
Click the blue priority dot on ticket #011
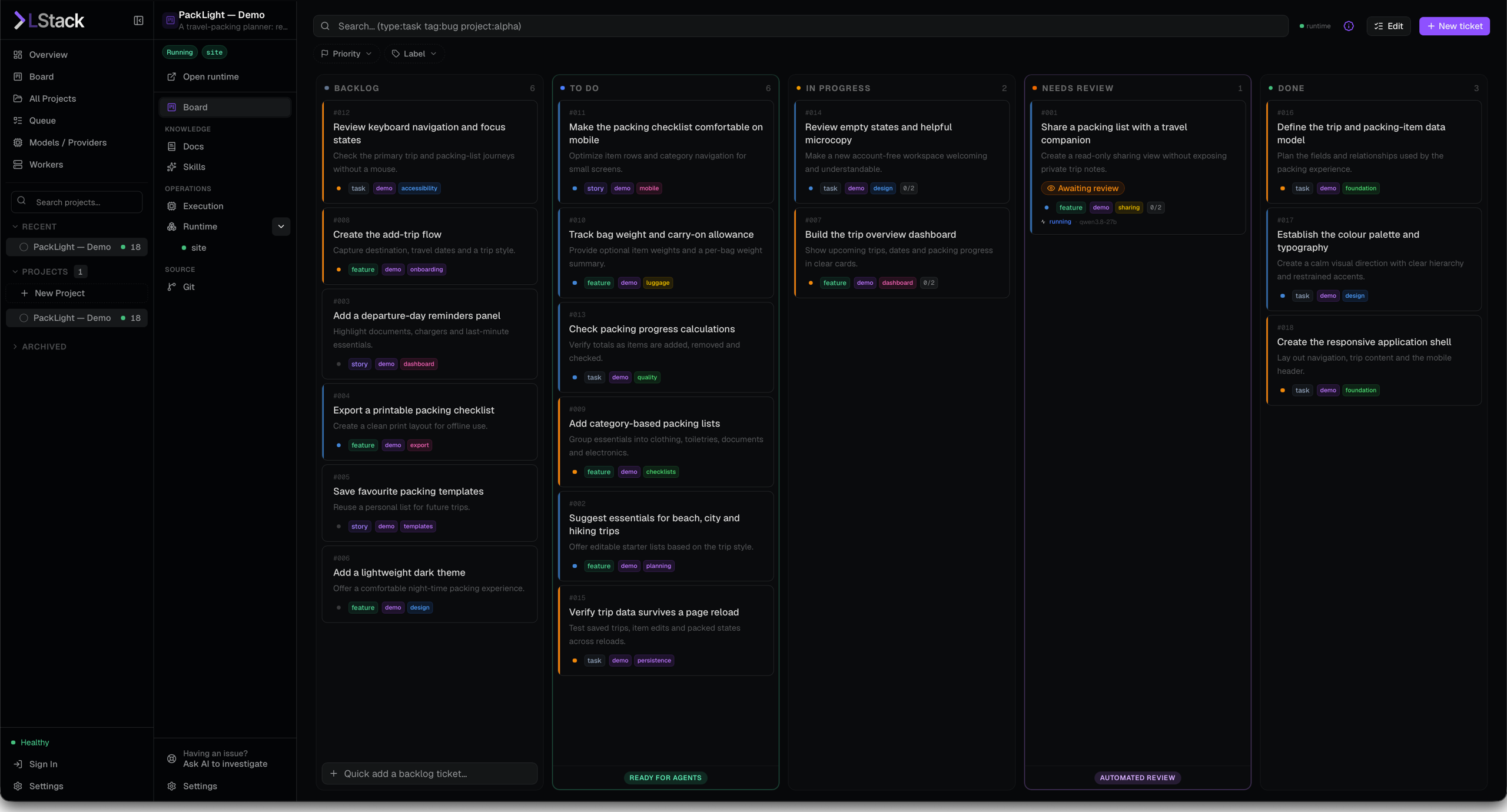[x=575, y=188]
